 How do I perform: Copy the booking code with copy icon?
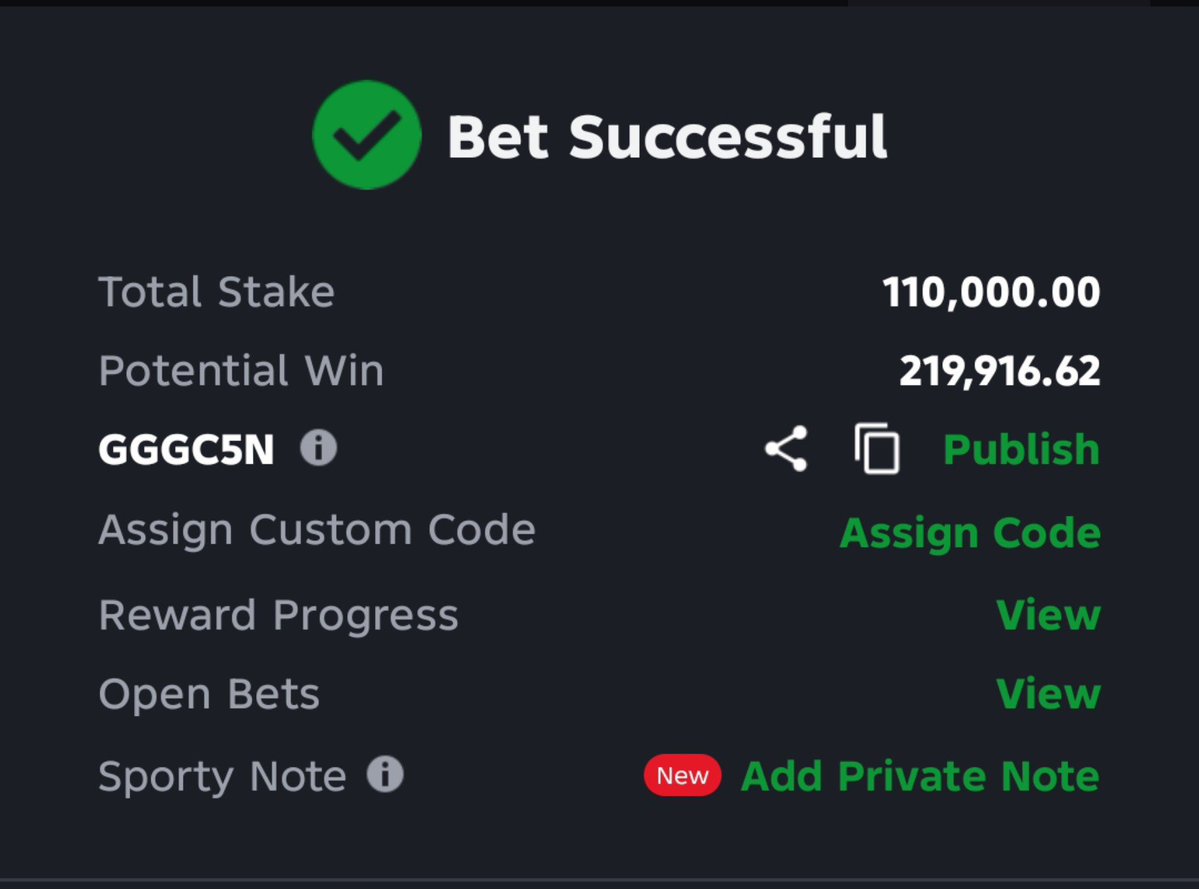pyautogui.click(x=877, y=449)
